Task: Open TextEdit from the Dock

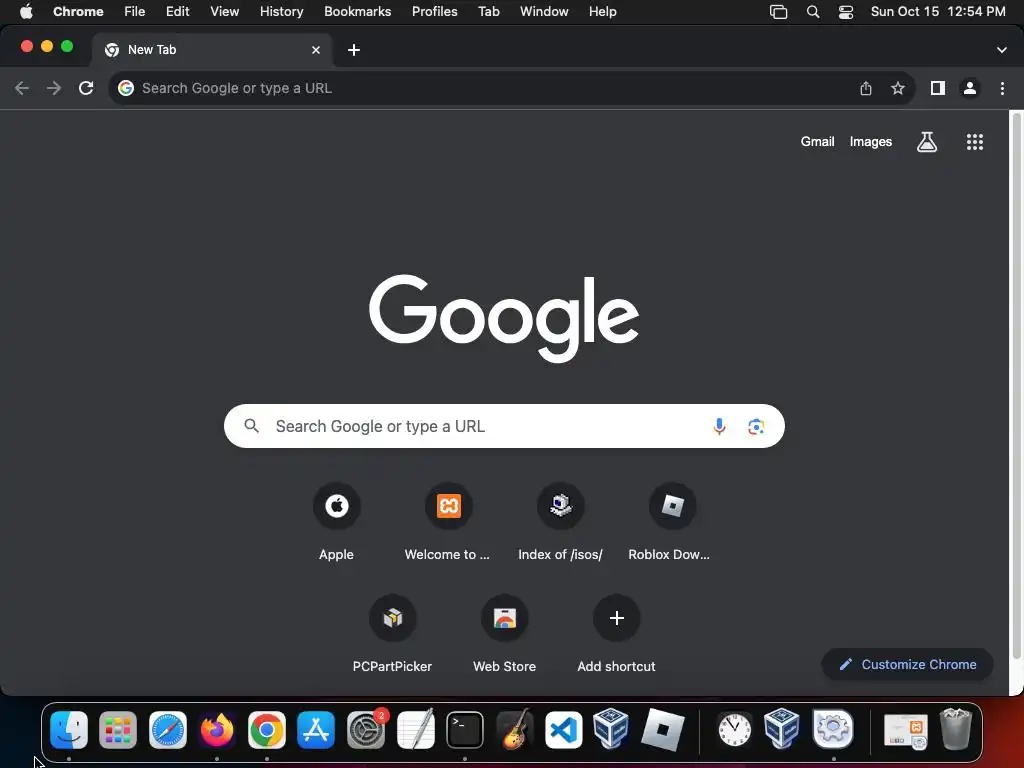Action: pos(415,729)
